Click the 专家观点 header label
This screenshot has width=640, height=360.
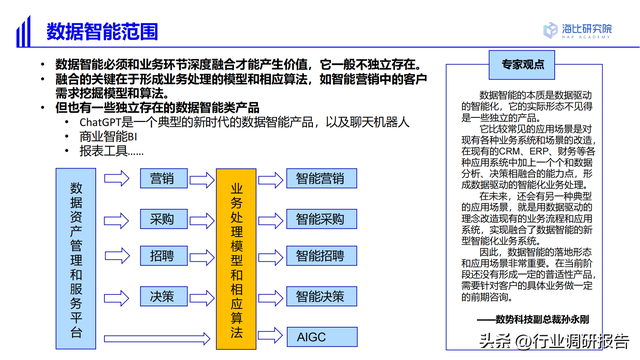(x=522, y=64)
